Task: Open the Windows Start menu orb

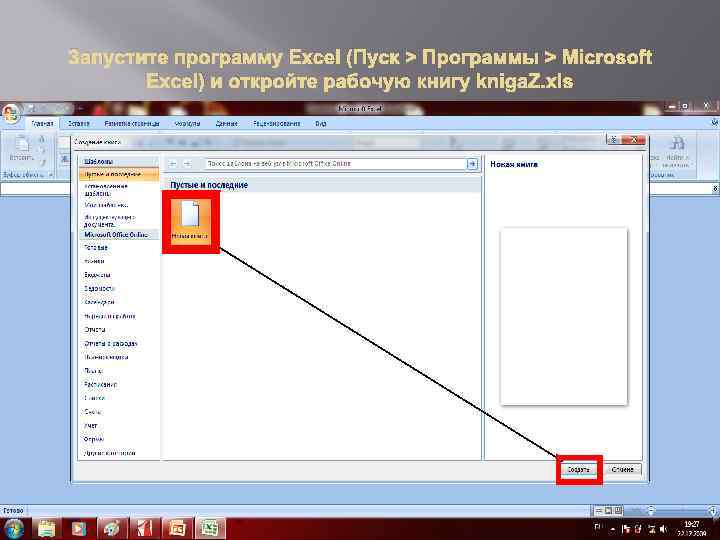Action: coord(14,529)
